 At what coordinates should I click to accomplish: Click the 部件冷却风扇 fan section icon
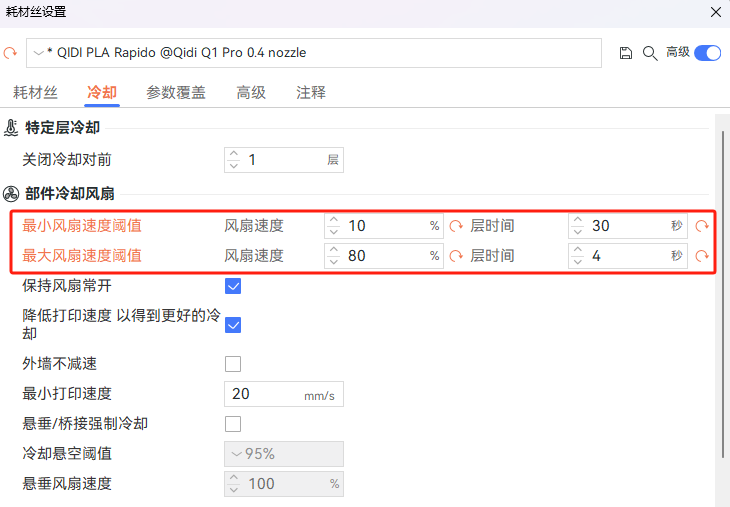tap(12, 194)
